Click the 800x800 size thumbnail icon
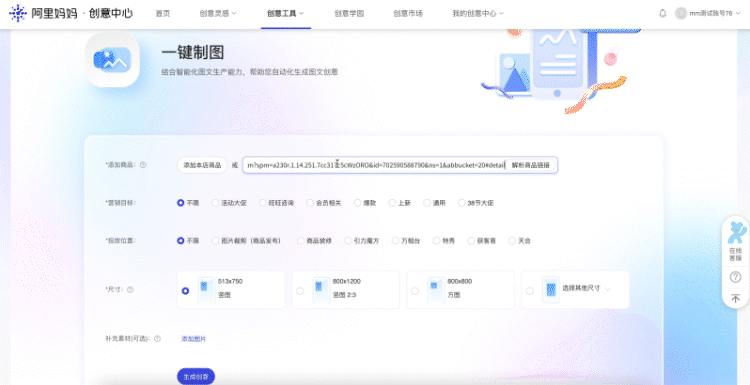 coord(436,290)
